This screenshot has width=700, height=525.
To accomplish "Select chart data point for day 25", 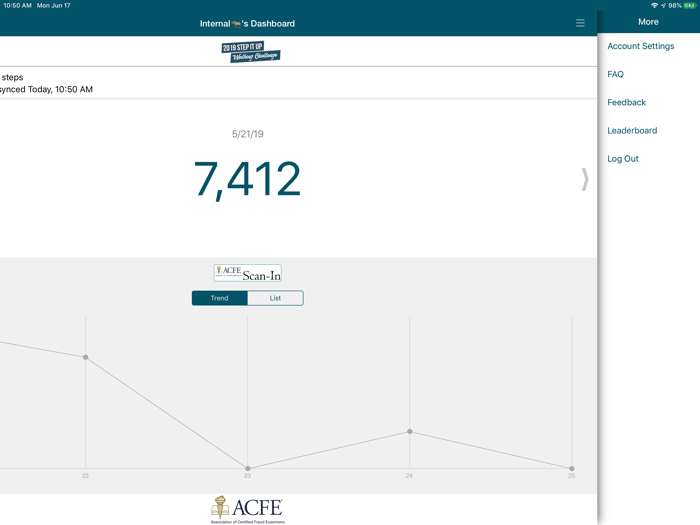I will [x=572, y=468].
